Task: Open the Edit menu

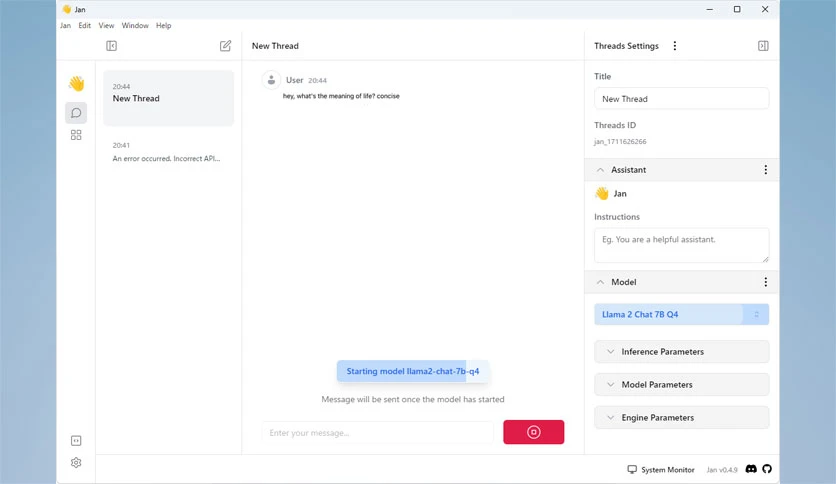Action: (84, 26)
